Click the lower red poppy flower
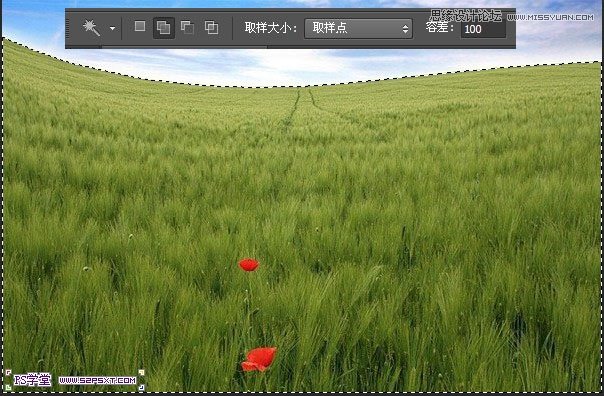604x396 pixels. click(x=259, y=359)
